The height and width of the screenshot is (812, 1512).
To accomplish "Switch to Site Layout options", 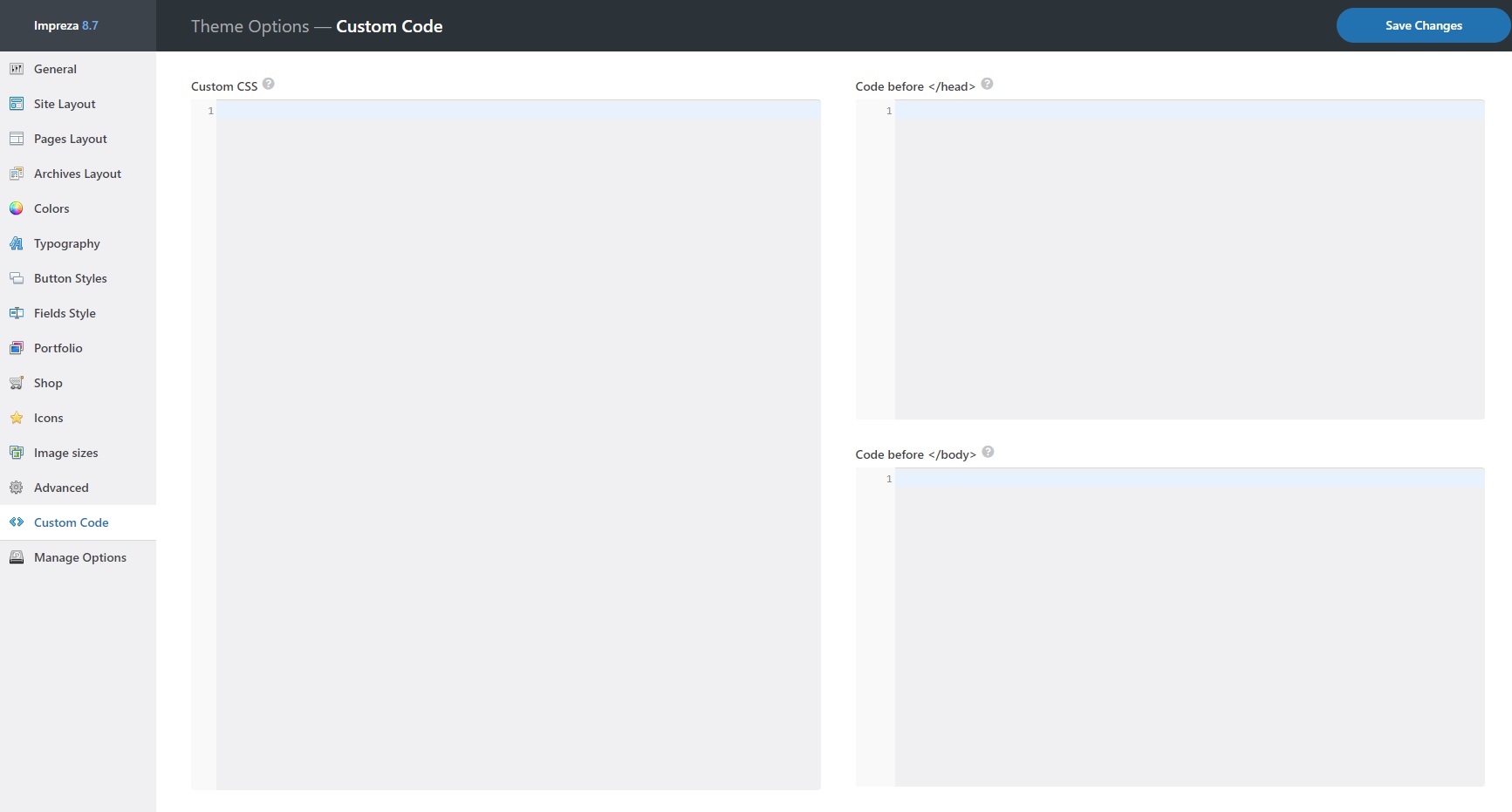I will point(78,104).
